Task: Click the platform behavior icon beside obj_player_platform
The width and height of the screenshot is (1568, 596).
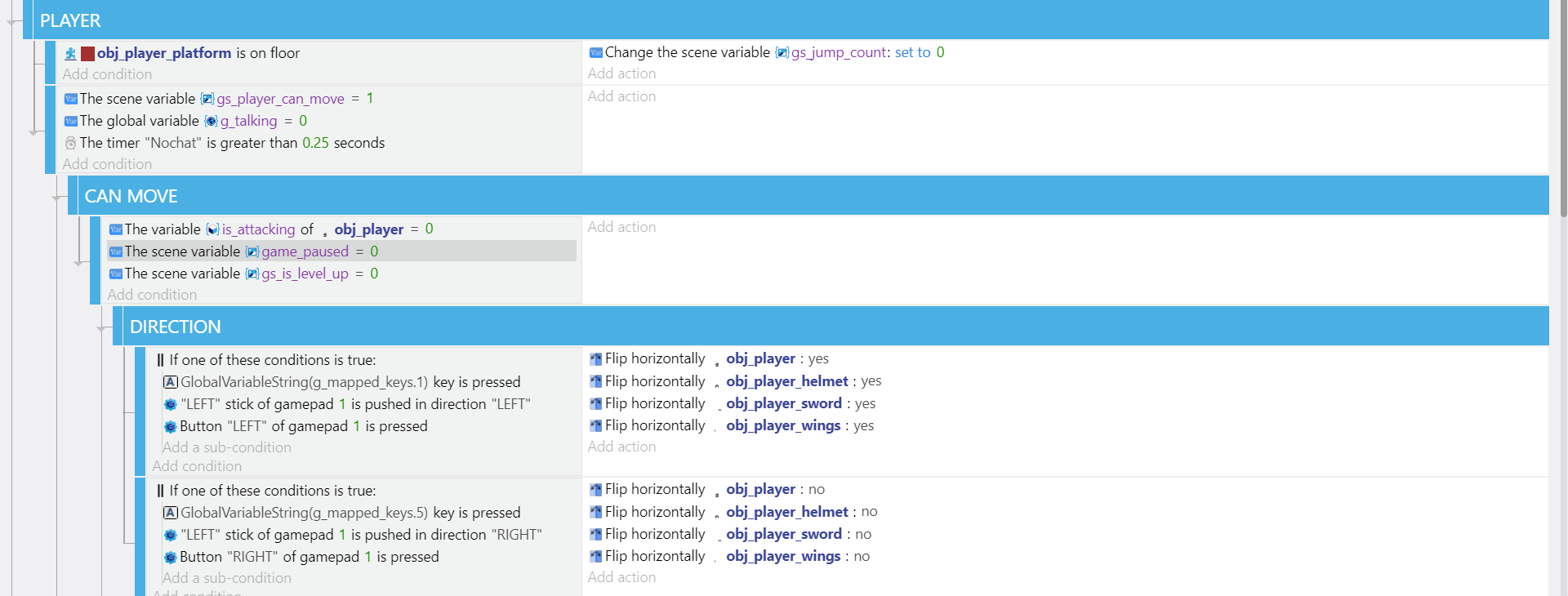Action: (71, 54)
